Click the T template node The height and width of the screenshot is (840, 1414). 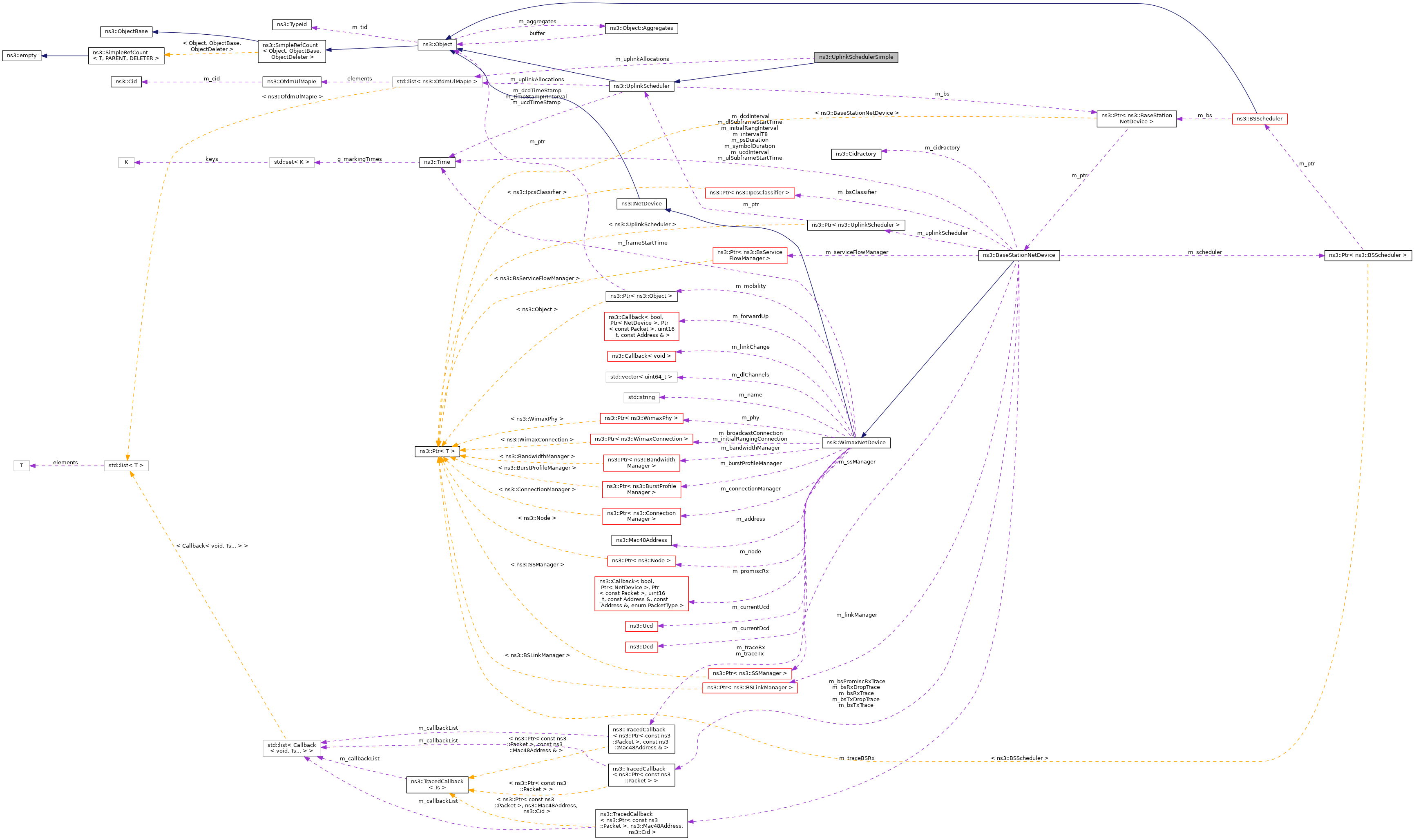point(22,466)
